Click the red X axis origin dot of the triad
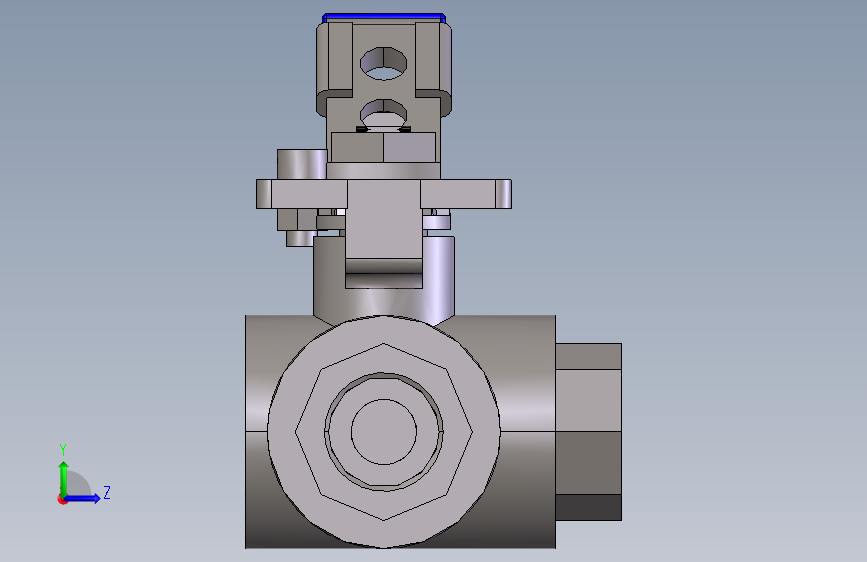Screen dimensions: 867x562 [x=62, y=499]
